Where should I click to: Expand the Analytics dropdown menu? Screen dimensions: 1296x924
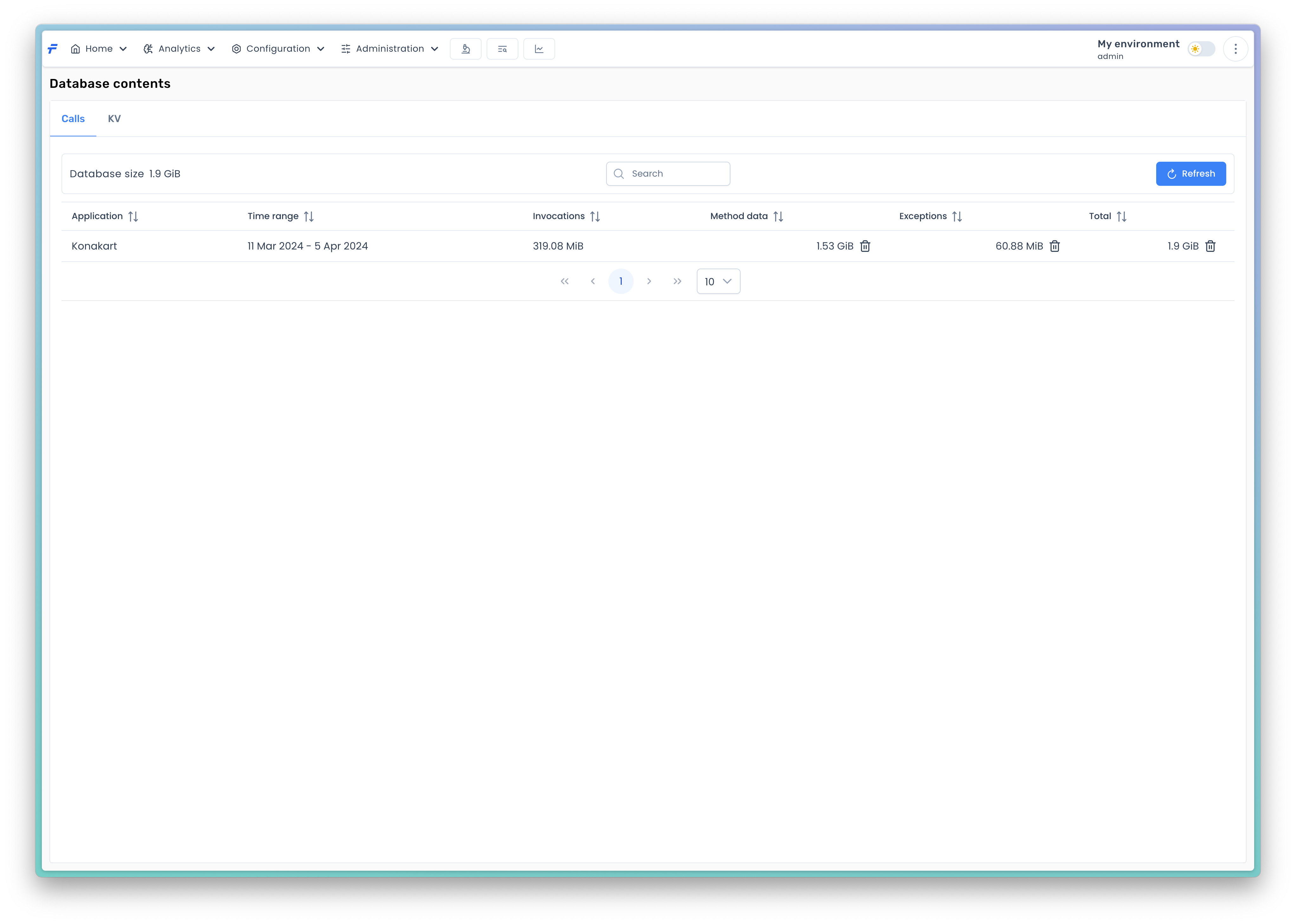point(178,49)
